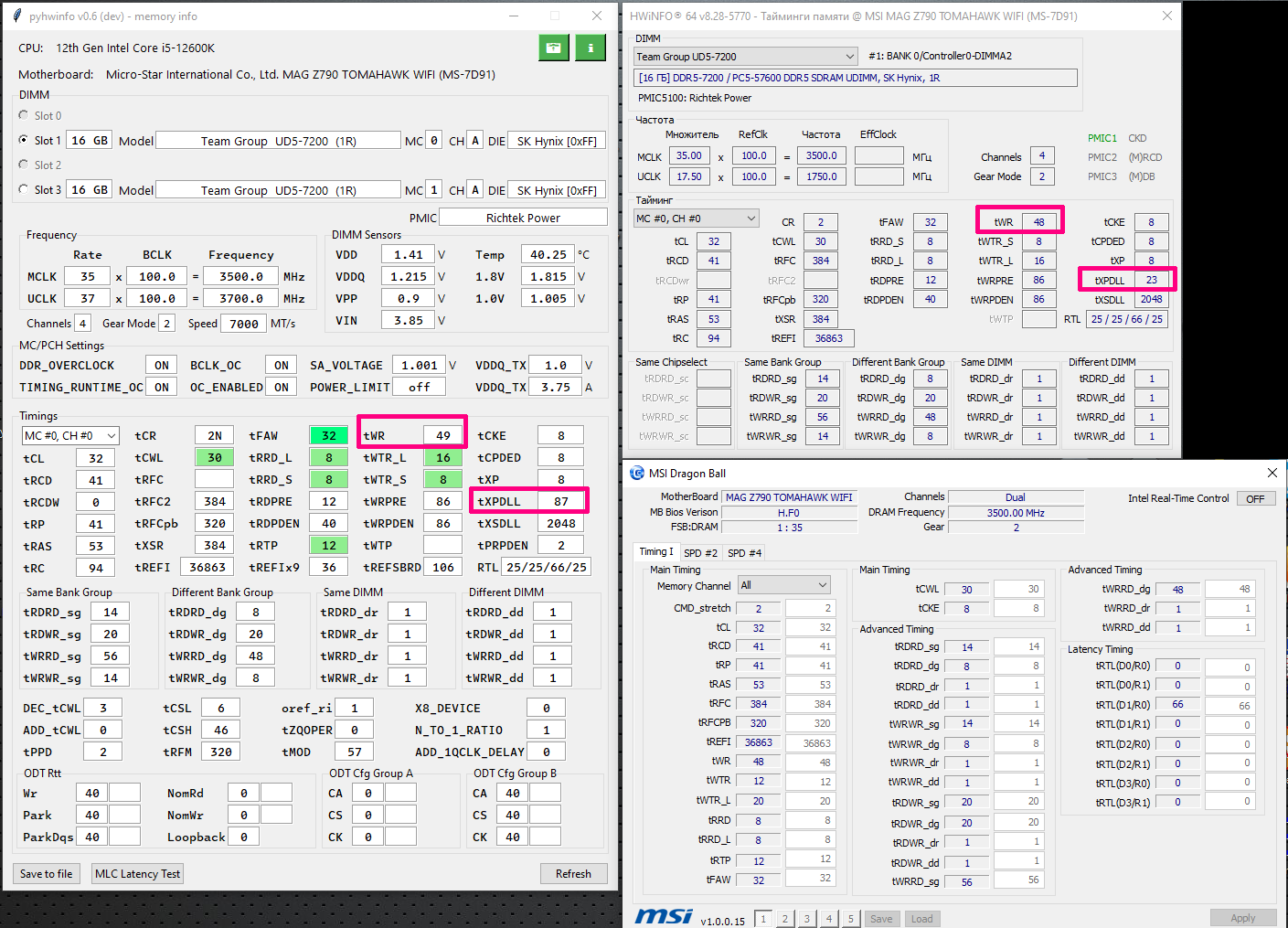Click the Save to file button
Image resolution: width=1288 pixels, height=928 pixels.
pos(47,874)
